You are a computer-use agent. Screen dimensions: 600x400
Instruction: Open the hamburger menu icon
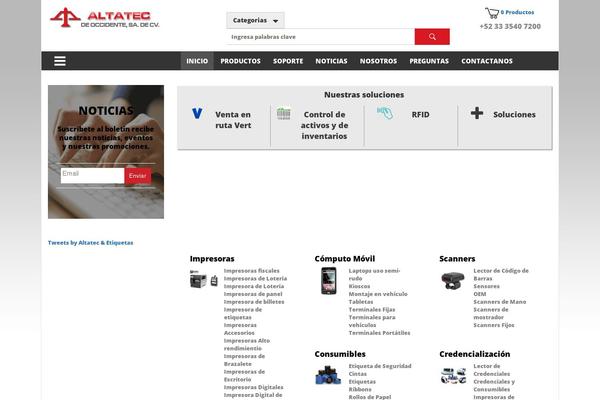60,61
